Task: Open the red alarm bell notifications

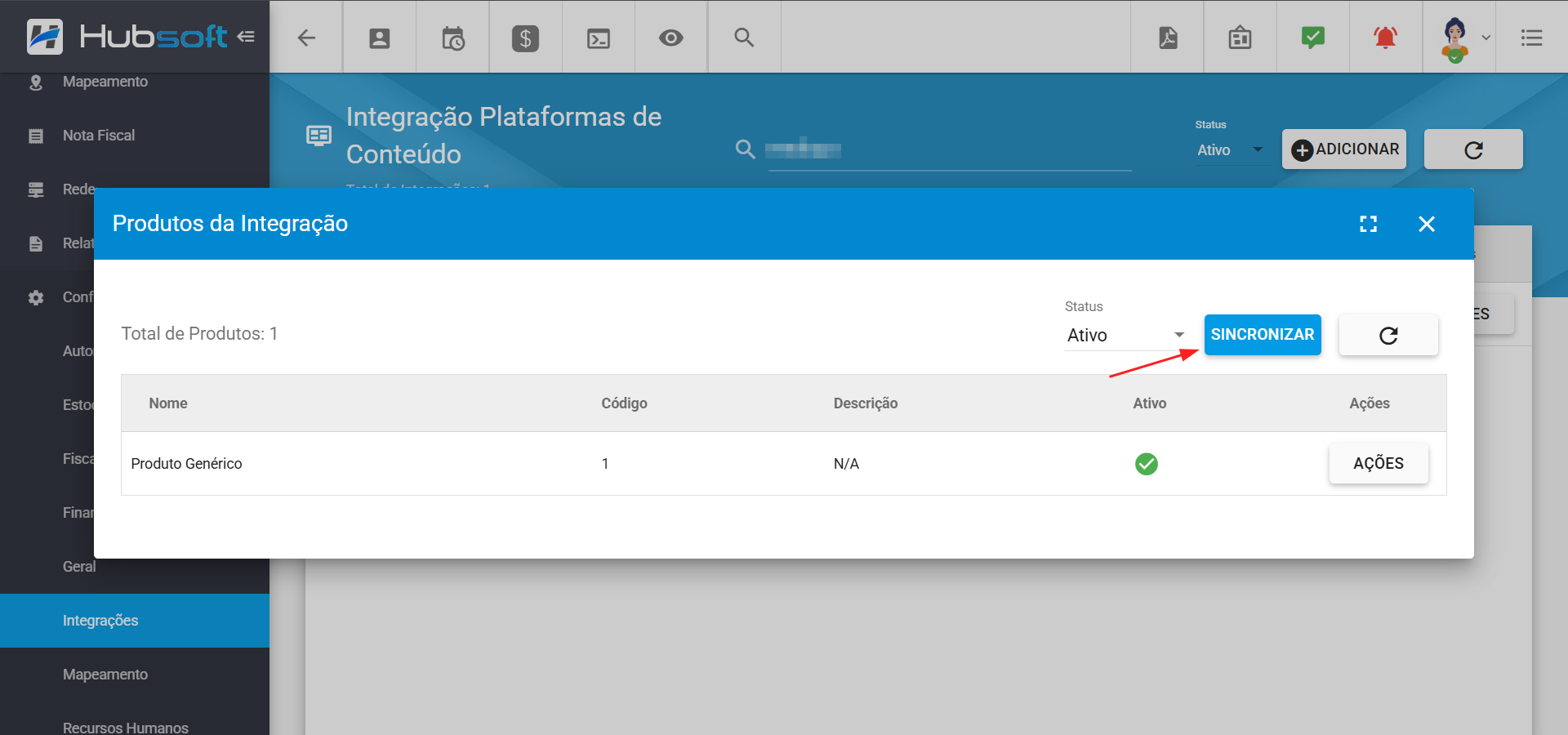Action: click(x=1386, y=38)
